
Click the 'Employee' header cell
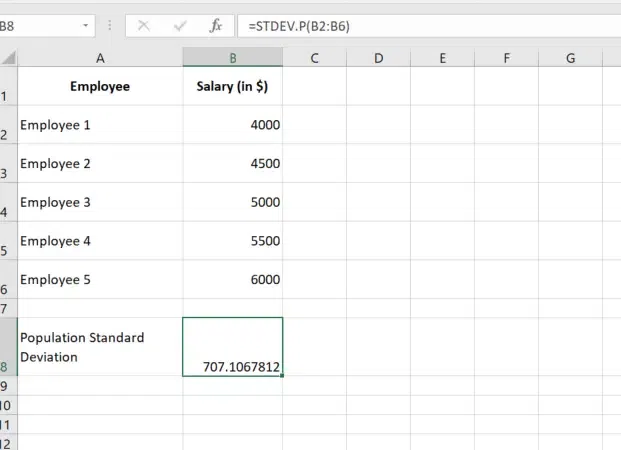[x=100, y=86]
